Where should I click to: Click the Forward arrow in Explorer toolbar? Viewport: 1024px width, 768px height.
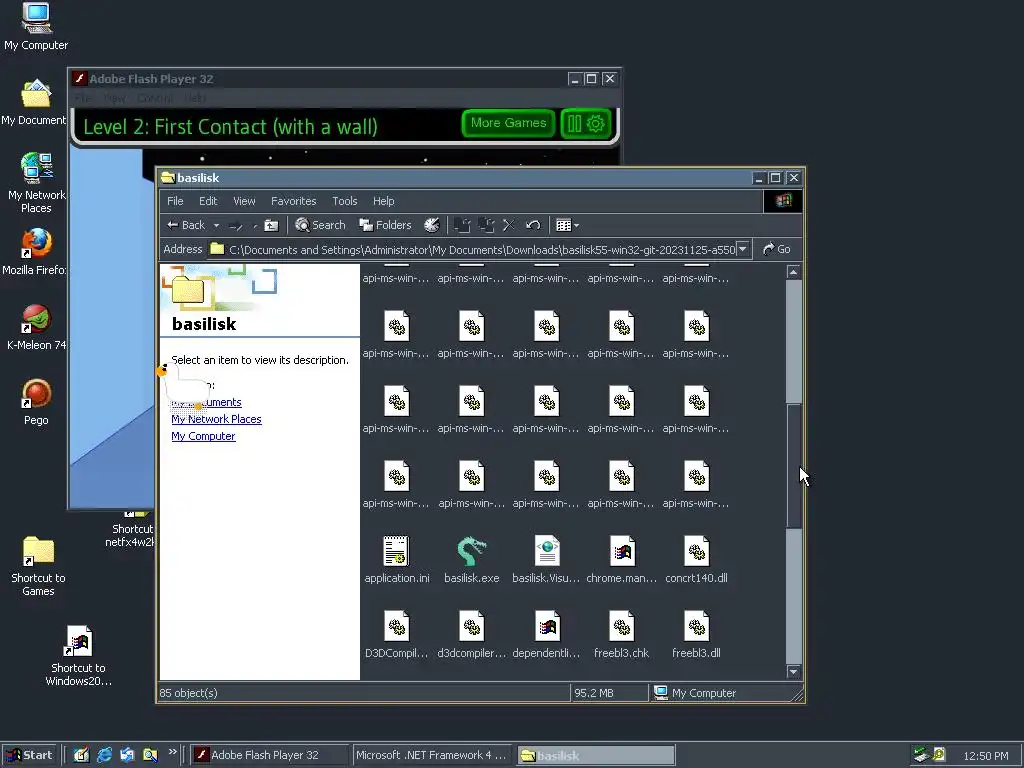click(x=235, y=225)
